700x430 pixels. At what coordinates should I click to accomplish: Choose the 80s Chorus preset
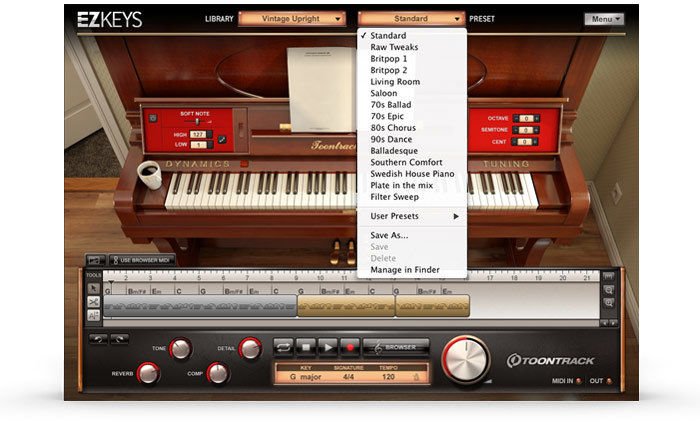[x=412, y=128]
